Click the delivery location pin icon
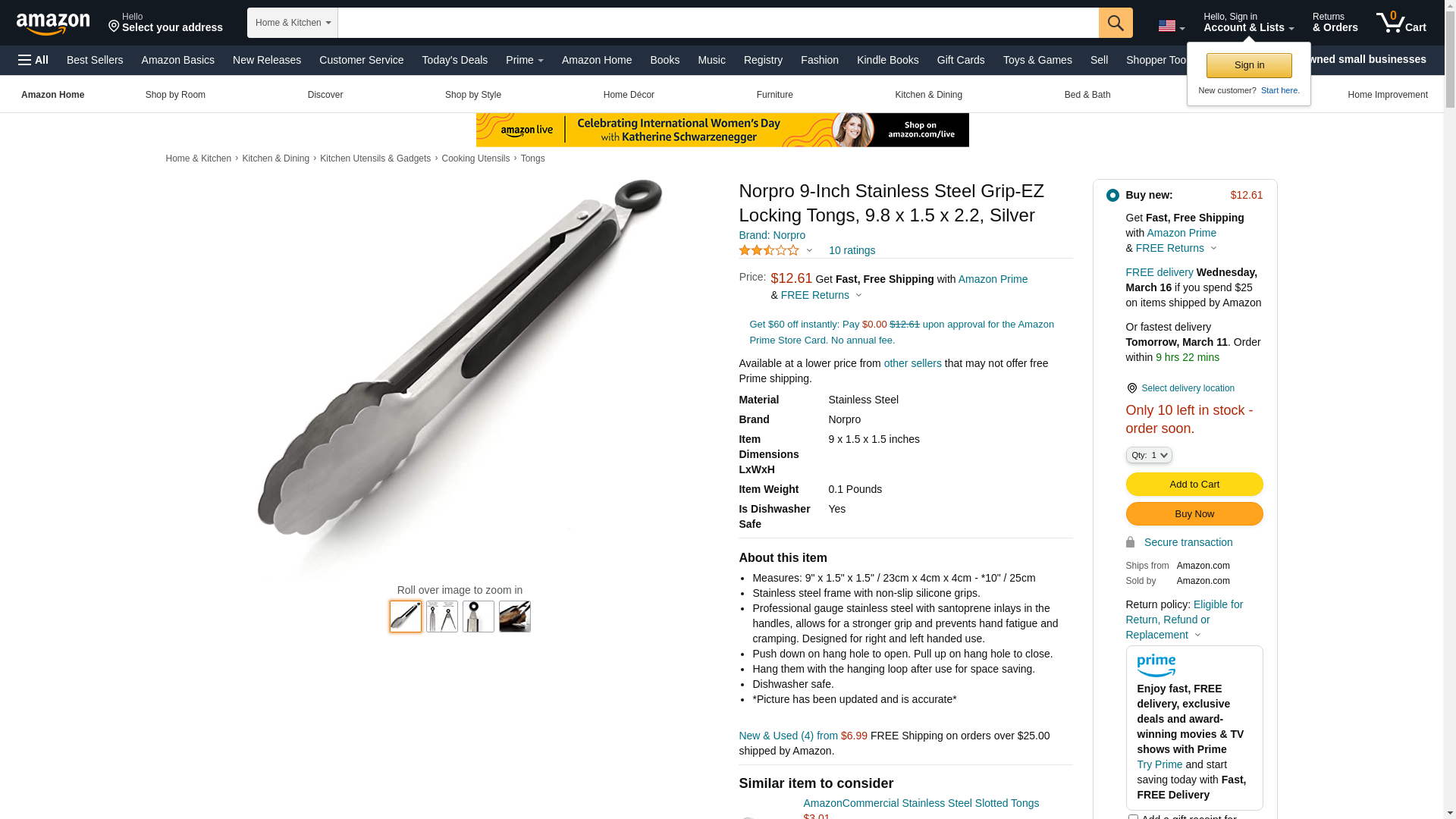The image size is (1456, 819). point(1131,388)
